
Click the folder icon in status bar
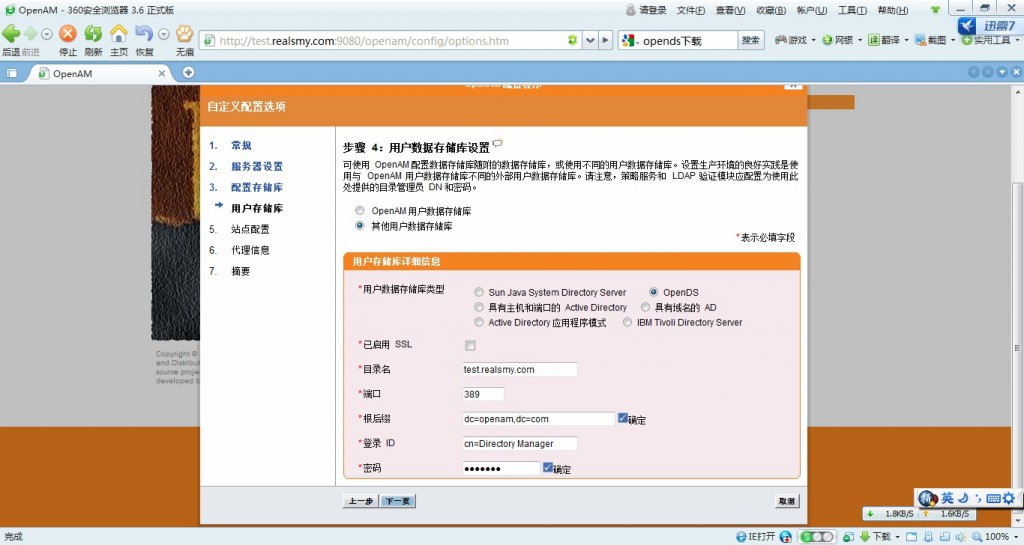[912, 537]
